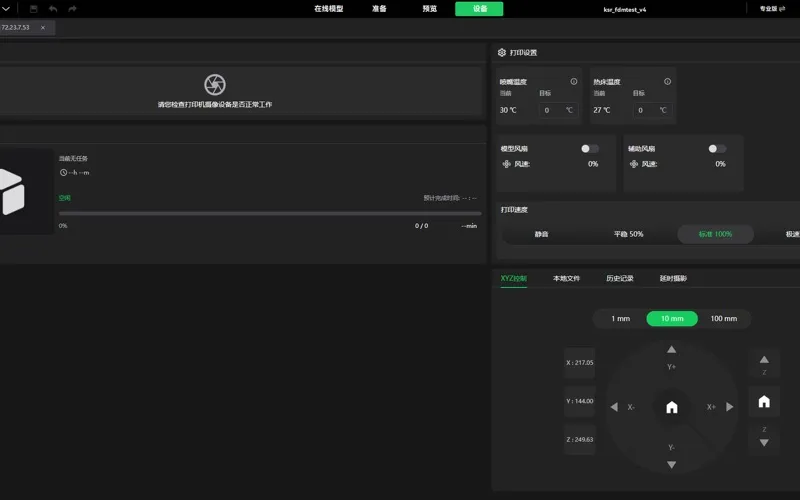Click the Y : 144.00 coordinate readout
Viewport: 800px width, 500px height.
(580, 401)
